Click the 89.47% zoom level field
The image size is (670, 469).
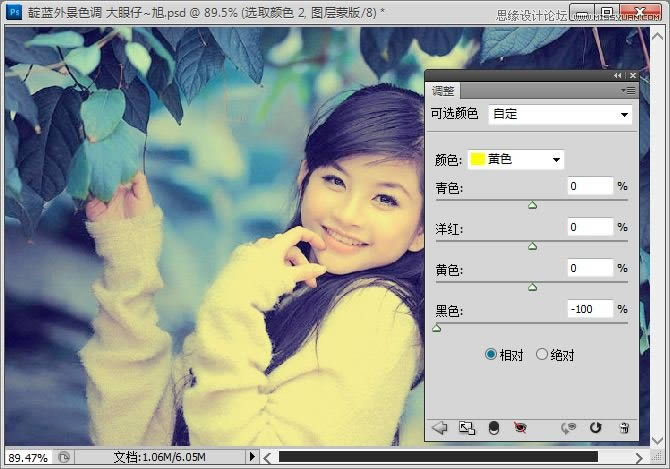(27, 457)
